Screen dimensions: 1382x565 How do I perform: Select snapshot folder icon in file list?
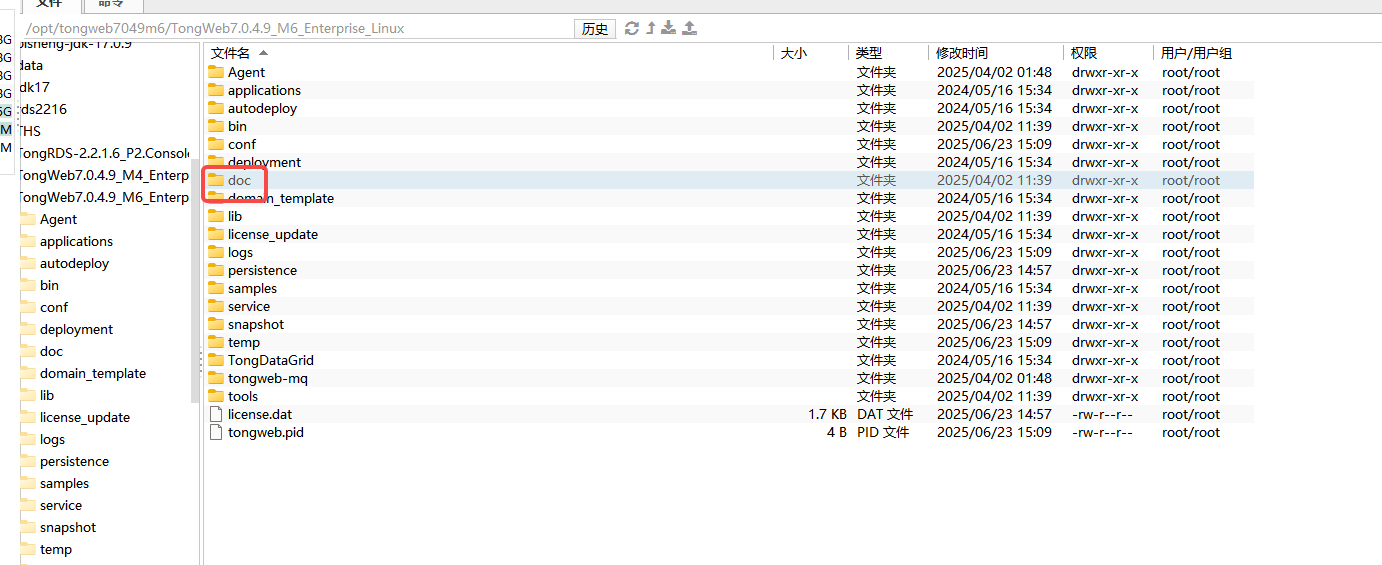[216, 324]
